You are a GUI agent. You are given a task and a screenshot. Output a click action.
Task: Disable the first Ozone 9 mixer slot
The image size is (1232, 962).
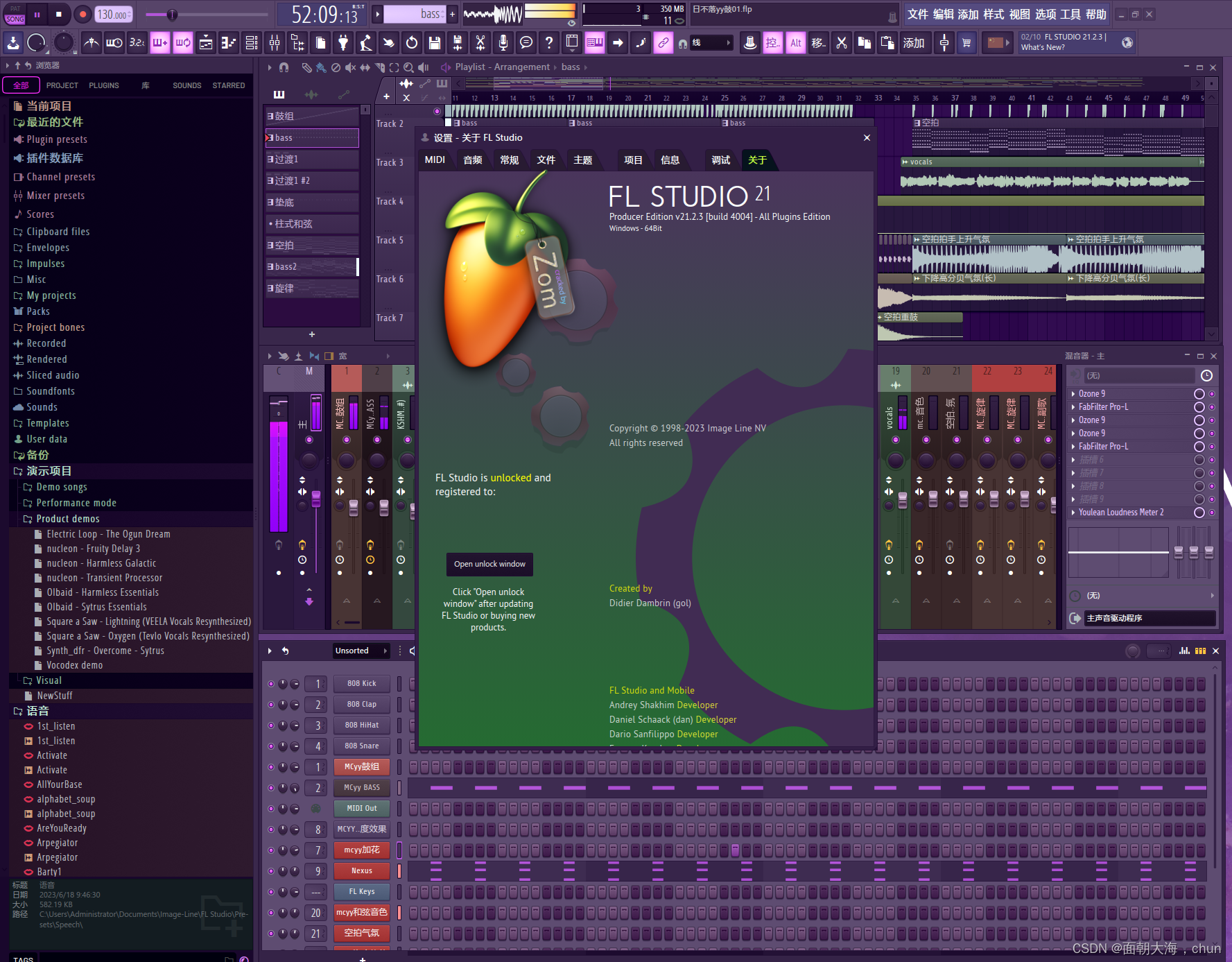[x=1199, y=394]
